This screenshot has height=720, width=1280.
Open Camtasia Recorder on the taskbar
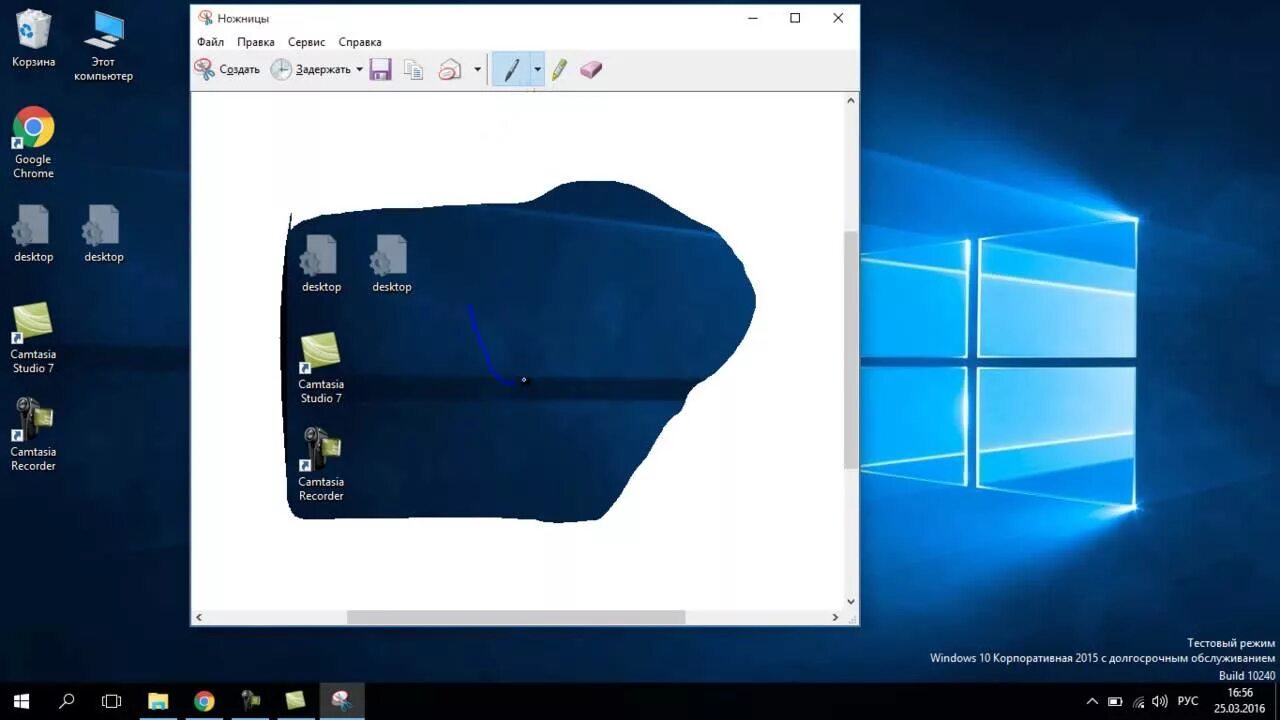tap(250, 701)
